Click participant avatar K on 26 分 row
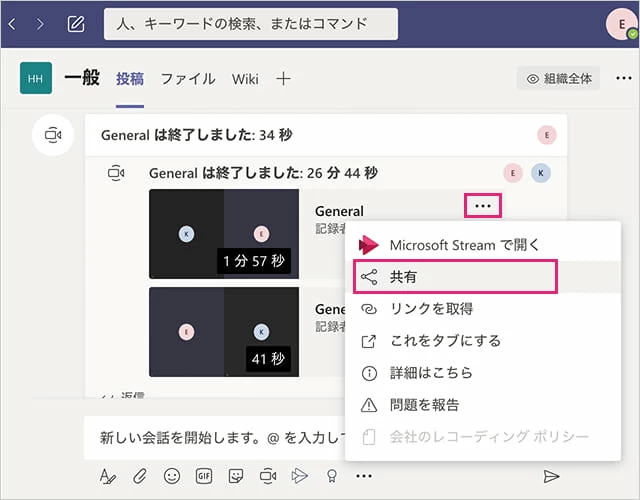The image size is (640, 500). 541,173
